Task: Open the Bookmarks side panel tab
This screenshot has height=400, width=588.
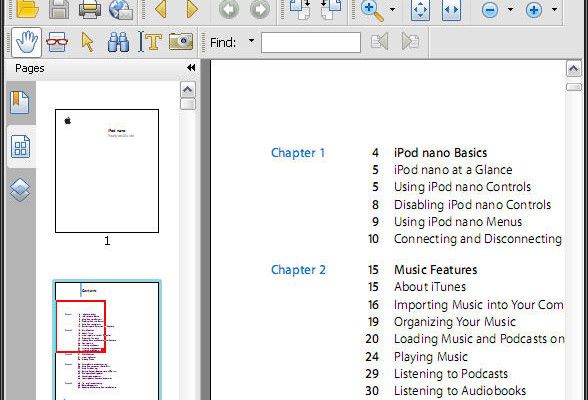Action: click(x=20, y=102)
